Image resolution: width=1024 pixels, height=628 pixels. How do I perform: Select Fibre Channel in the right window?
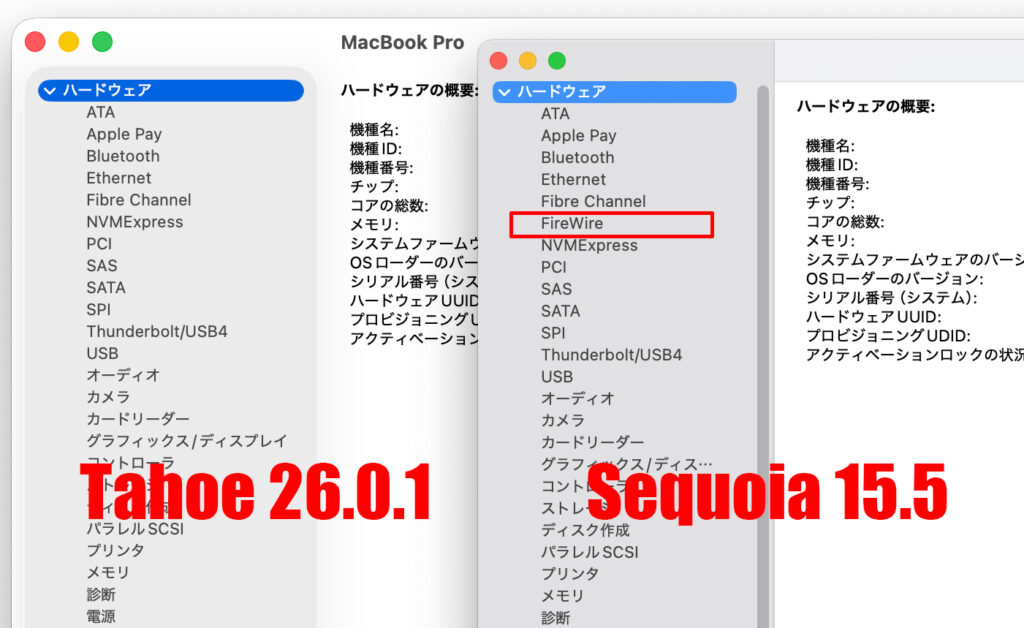click(593, 201)
